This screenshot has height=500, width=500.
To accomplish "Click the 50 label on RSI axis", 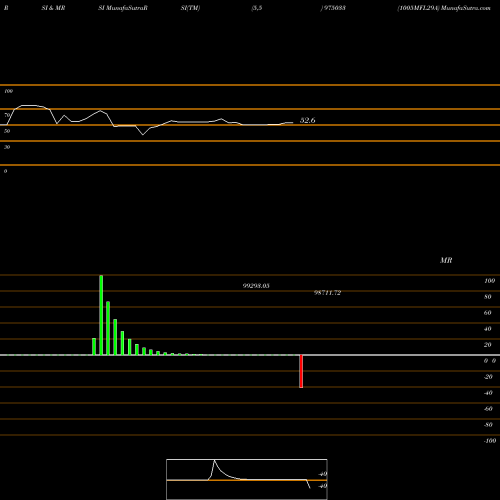I will pos(7,131).
